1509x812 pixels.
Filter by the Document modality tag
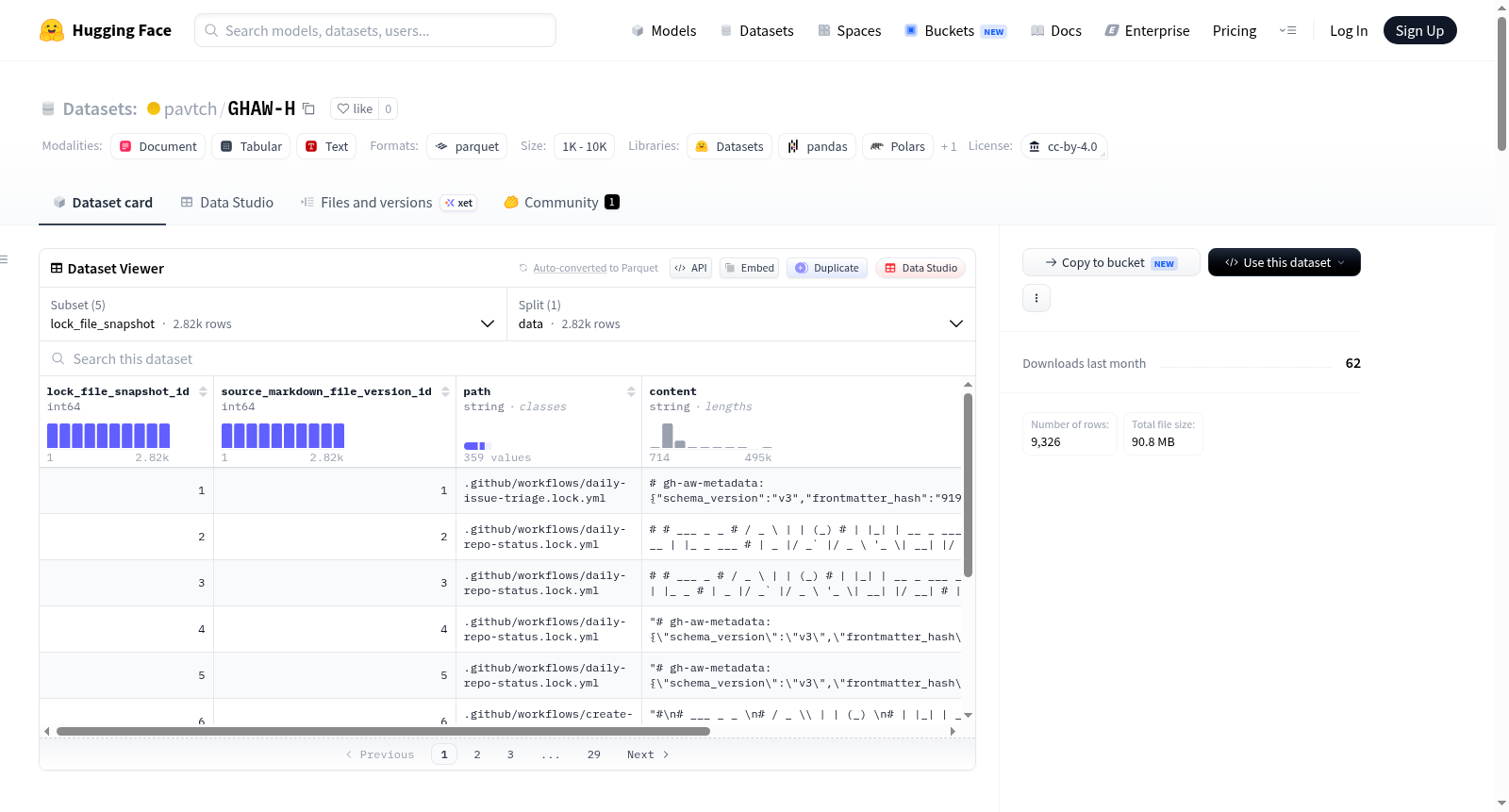point(158,146)
